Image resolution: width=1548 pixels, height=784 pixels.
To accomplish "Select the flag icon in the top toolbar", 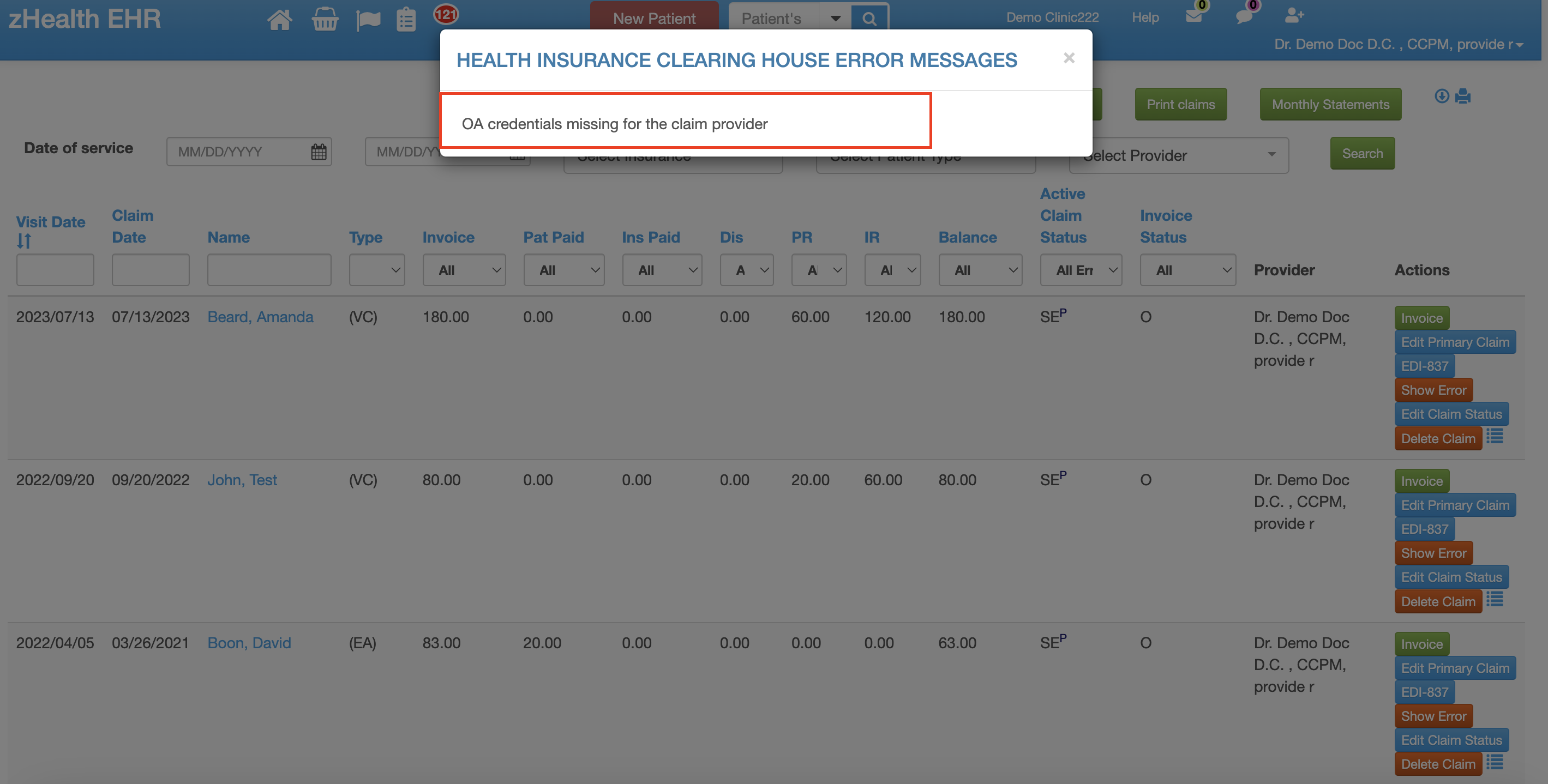I will tap(368, 19).
